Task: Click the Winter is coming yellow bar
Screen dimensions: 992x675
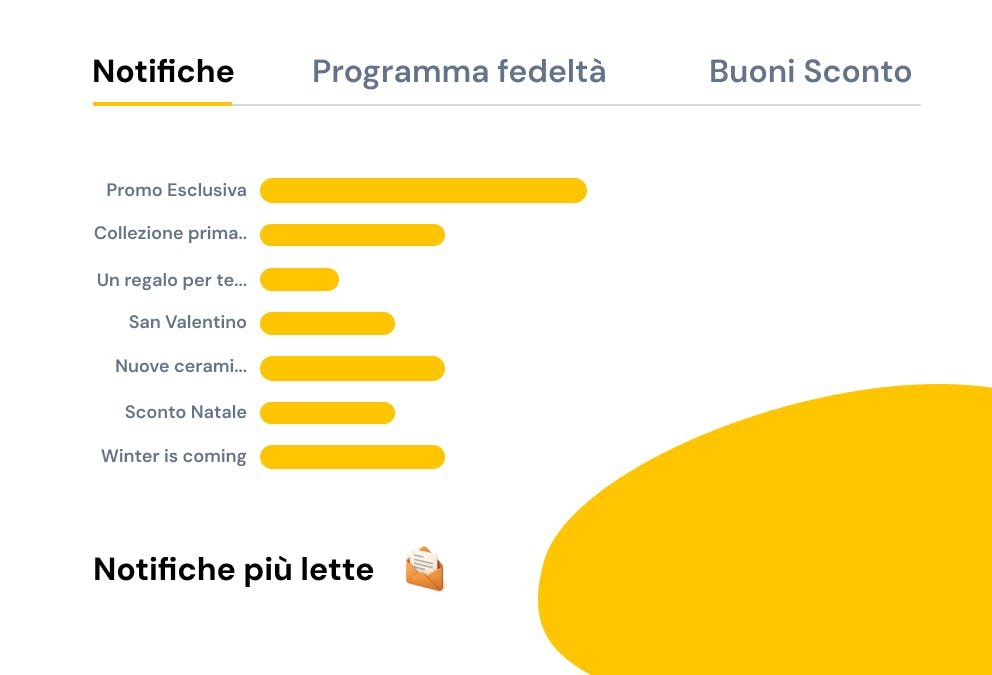Action: 352,457
